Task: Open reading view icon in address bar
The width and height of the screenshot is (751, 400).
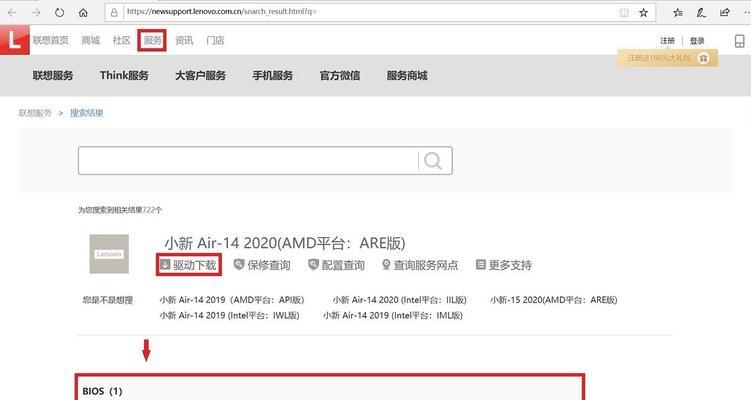Action: pos(624,12)
